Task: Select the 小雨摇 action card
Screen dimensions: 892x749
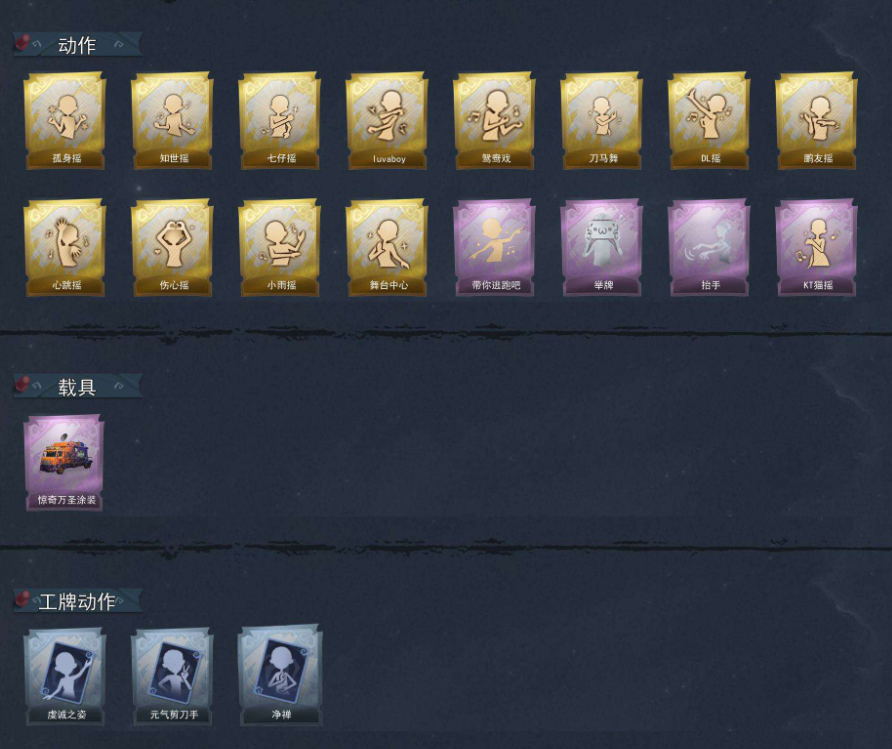Action: (x=279, y=247)
